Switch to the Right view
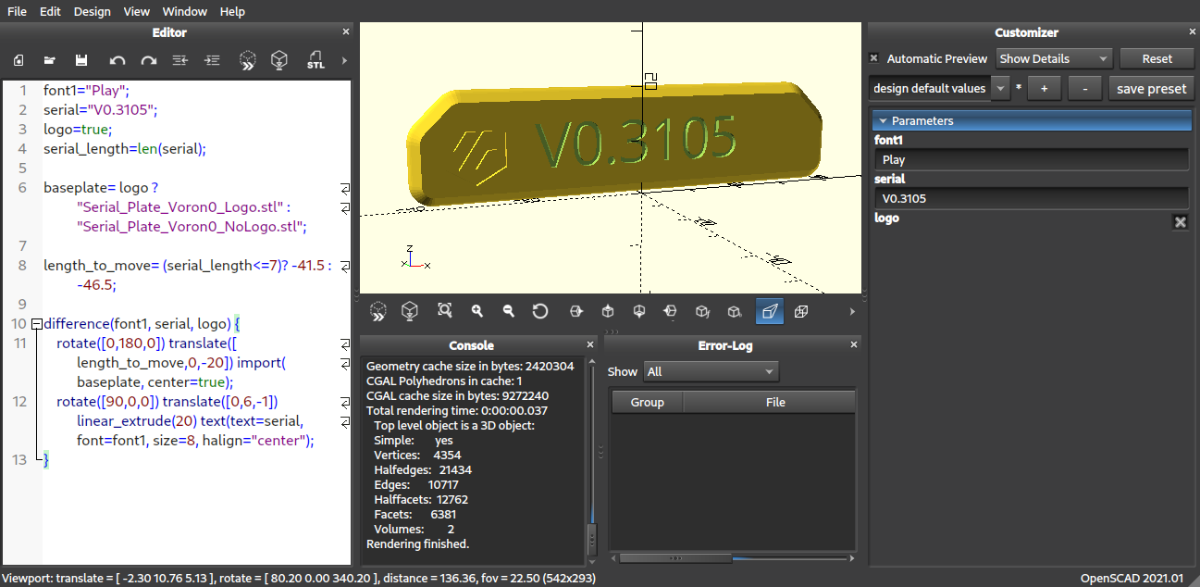1200x587 pixels. (576, 311)
